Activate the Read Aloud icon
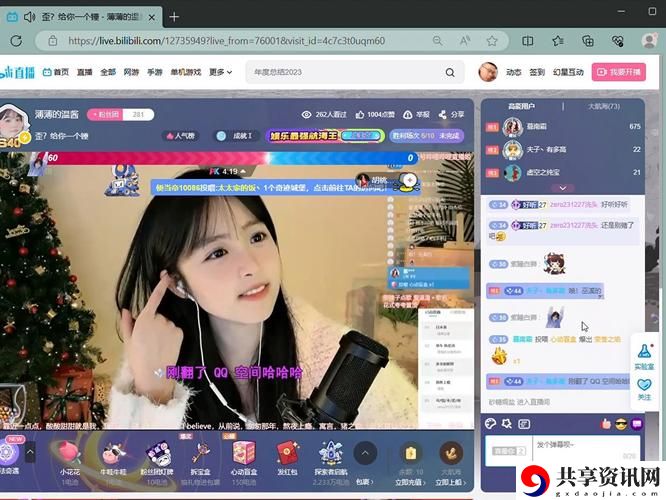666x500 pixels. coord(465,41)
